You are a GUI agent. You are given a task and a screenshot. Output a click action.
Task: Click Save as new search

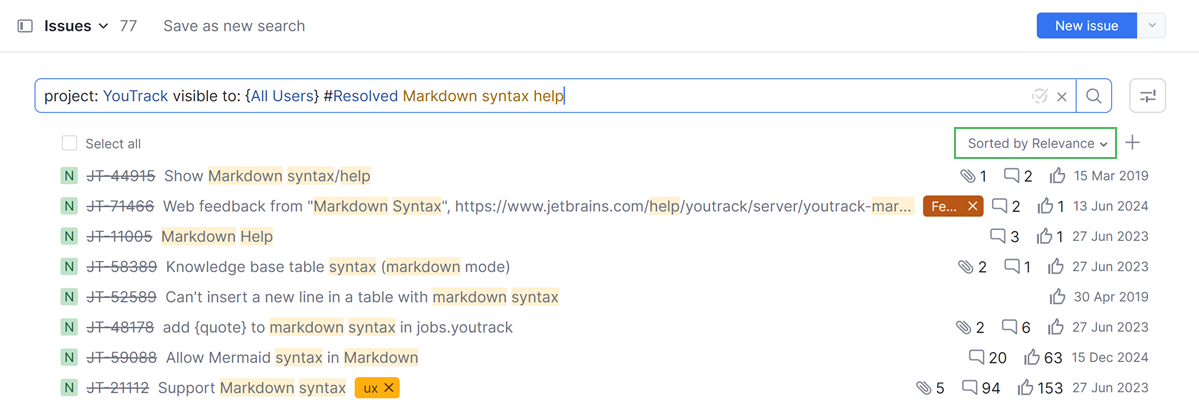tap(234, 26)
